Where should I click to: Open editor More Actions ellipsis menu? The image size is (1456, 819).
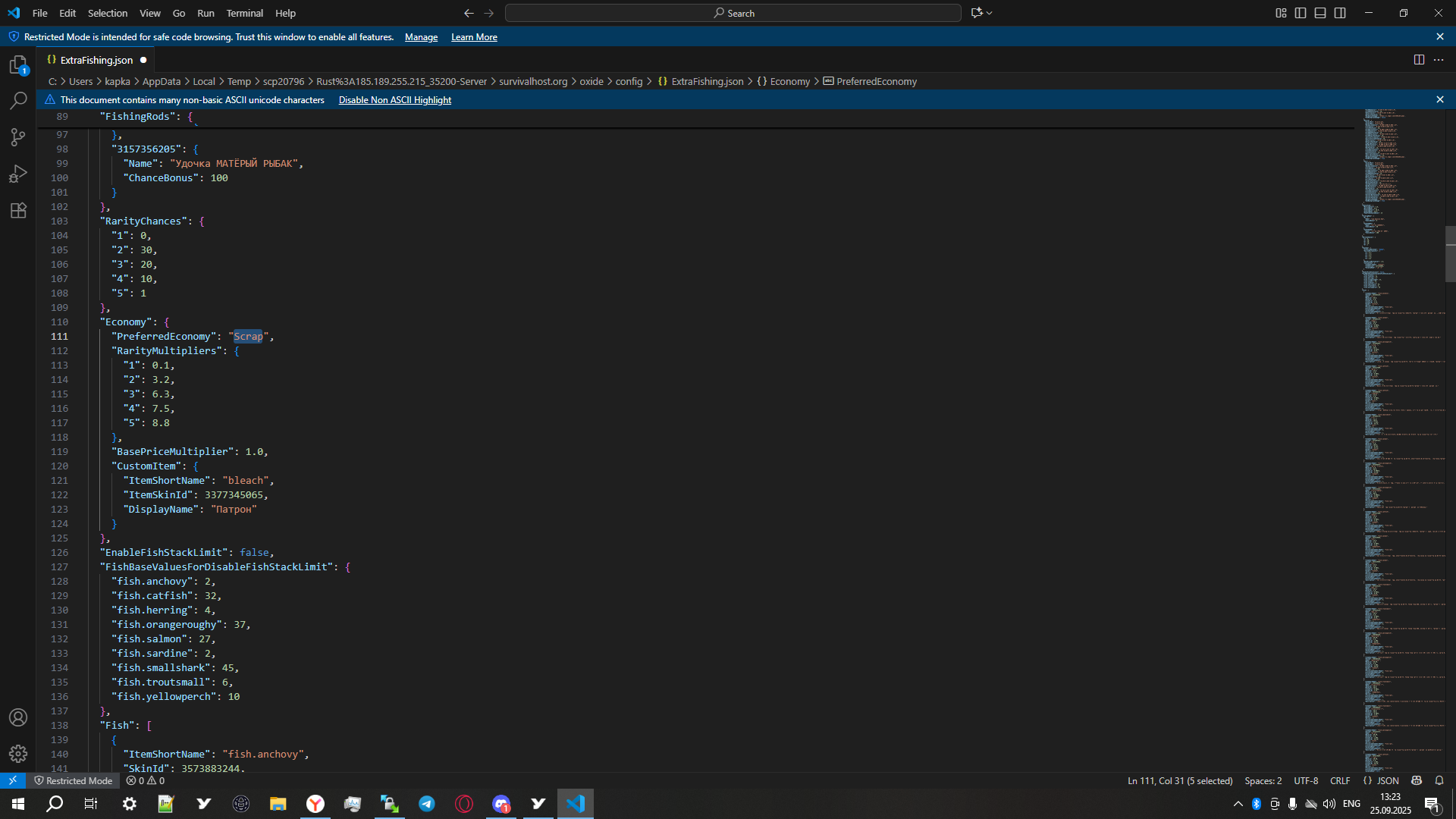(1439, 60)
